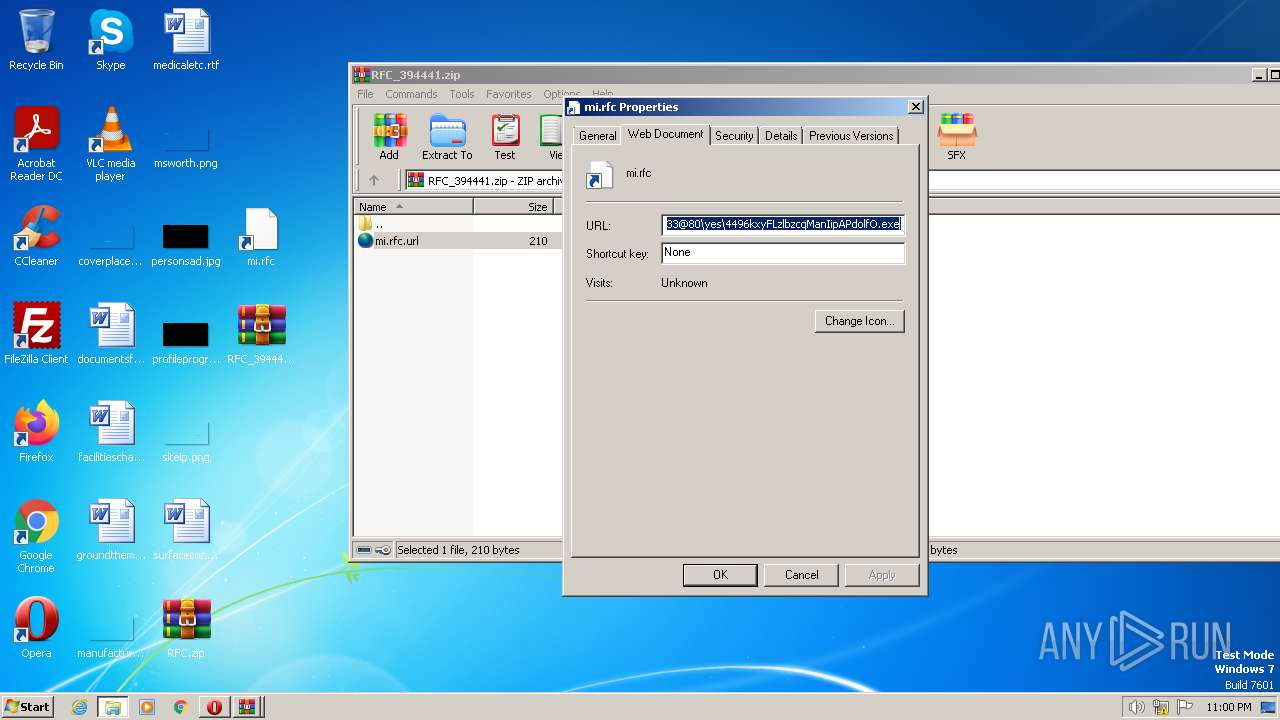Switch to the Previous Versions tab
1280x720 pixels.
[x=851, y=136]
